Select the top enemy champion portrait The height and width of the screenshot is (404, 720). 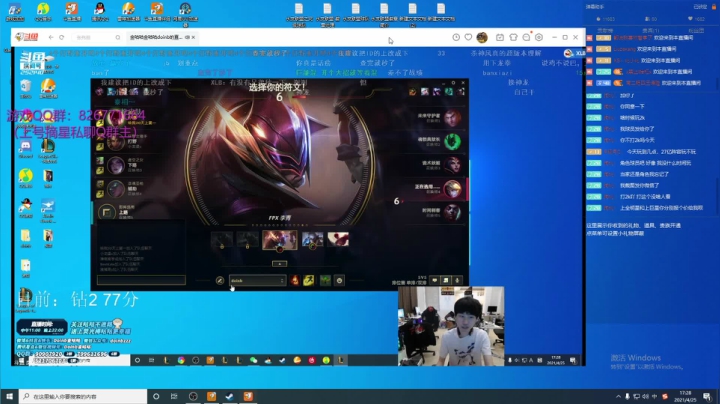coord(452,118)
